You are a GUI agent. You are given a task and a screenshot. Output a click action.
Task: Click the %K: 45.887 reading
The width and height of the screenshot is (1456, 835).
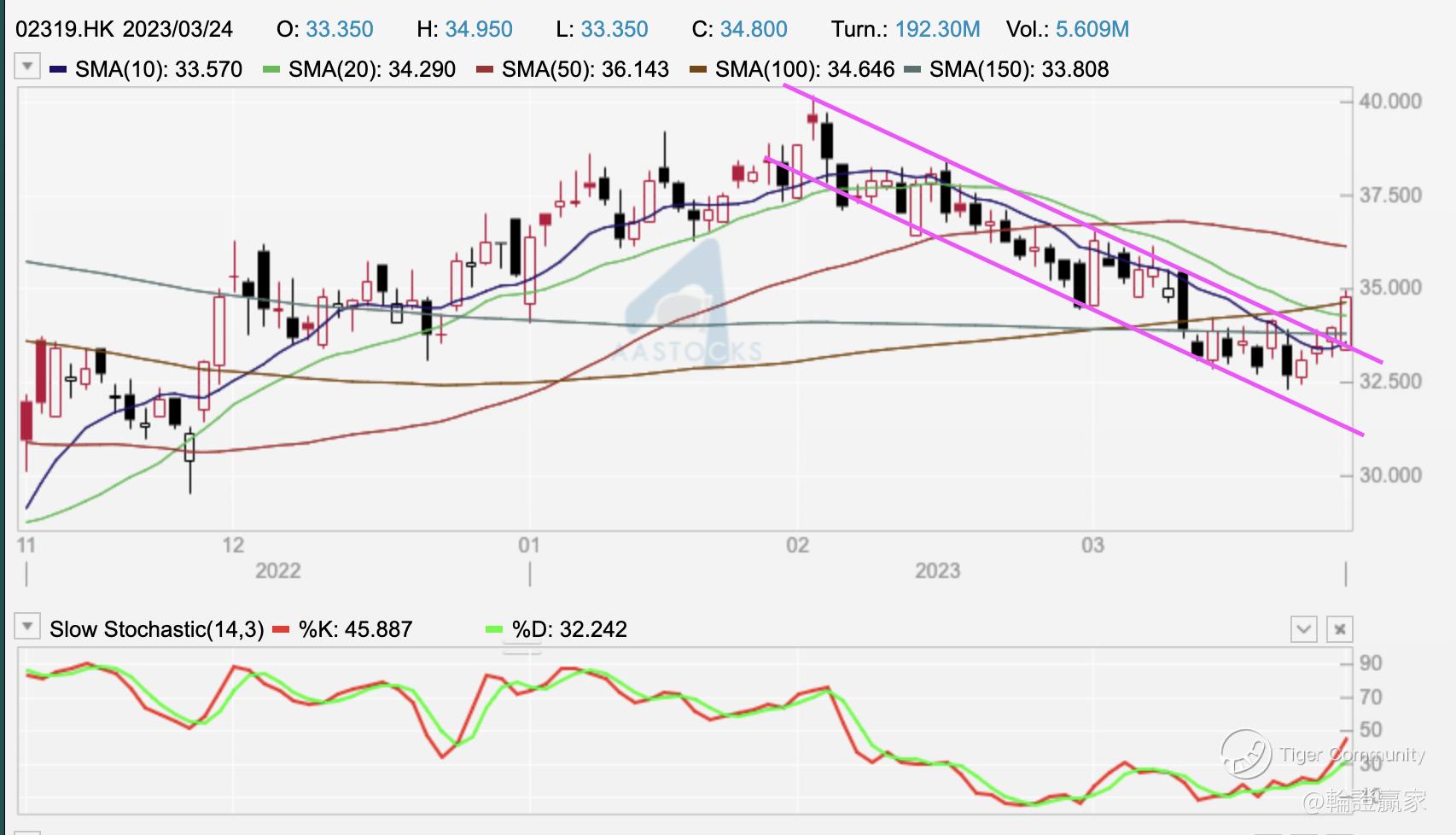pos(355,630)
